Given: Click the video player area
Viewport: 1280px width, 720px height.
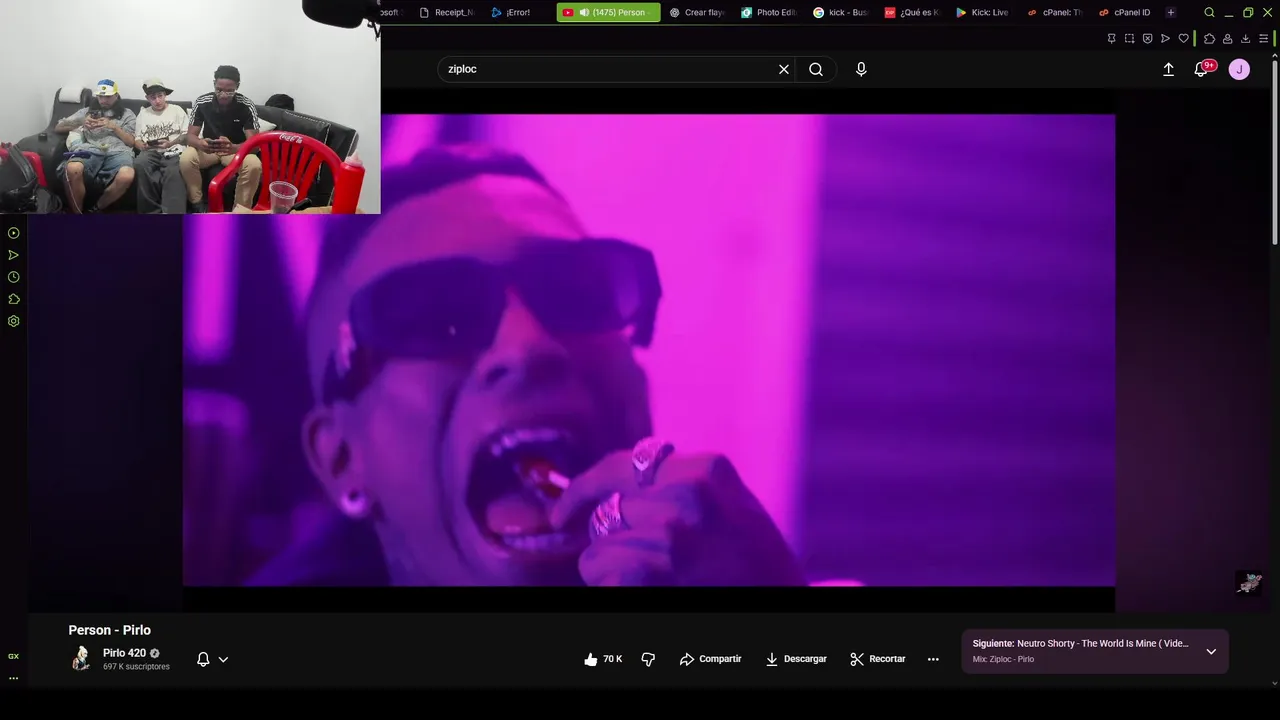Looking at the screenshot, I should [x=648, y=350].
